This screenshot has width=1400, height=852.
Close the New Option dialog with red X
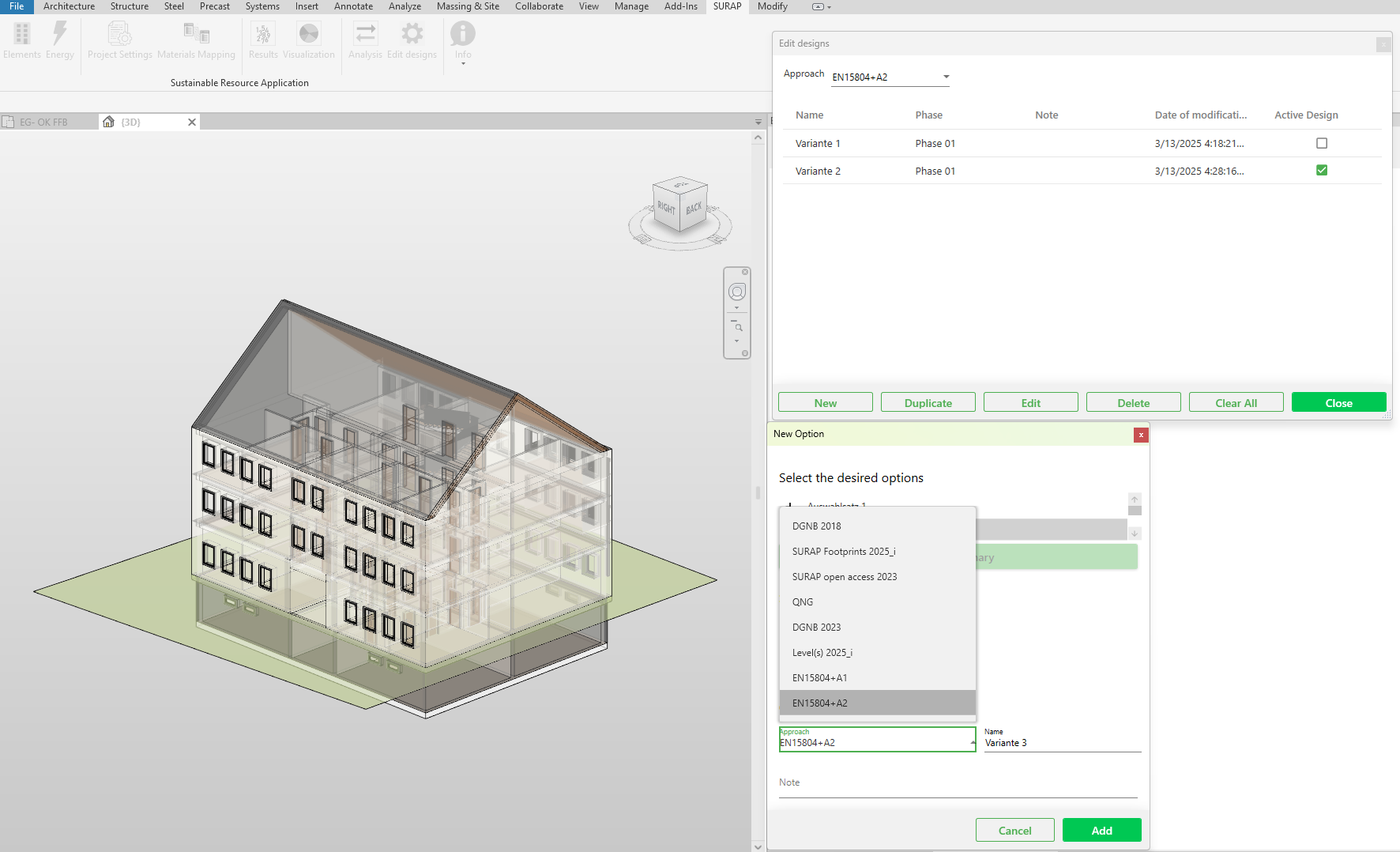point(1141,435)
